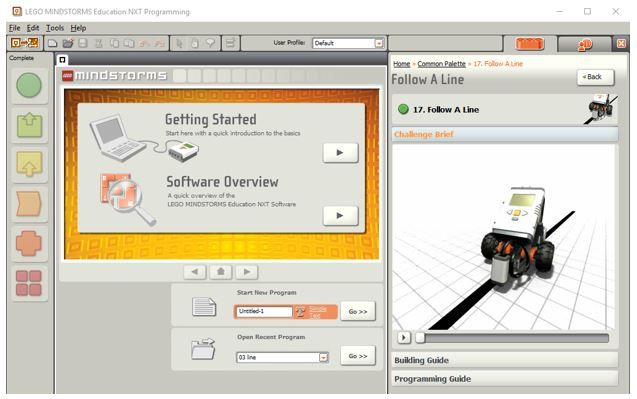Click the home button below the welcome screen
The width and height of the screenshot is (637, 399).
221,271
